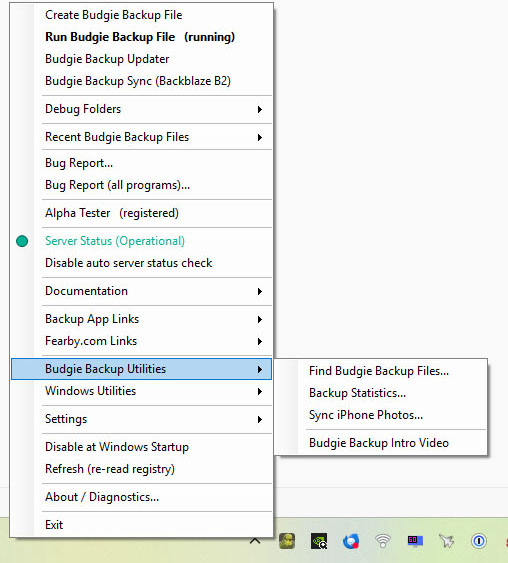Screen dimensions: 508x563
Task: Click Alpha Tester (registered) entry
Action: (141, 213)
